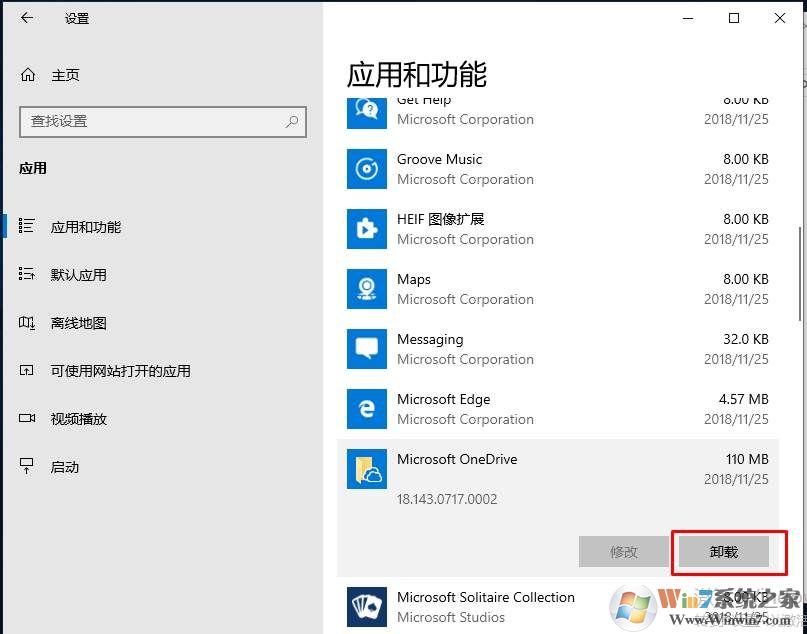Minimize the Settings window
The height and width of the screenshot is (634, 807).
coord(688,19)
